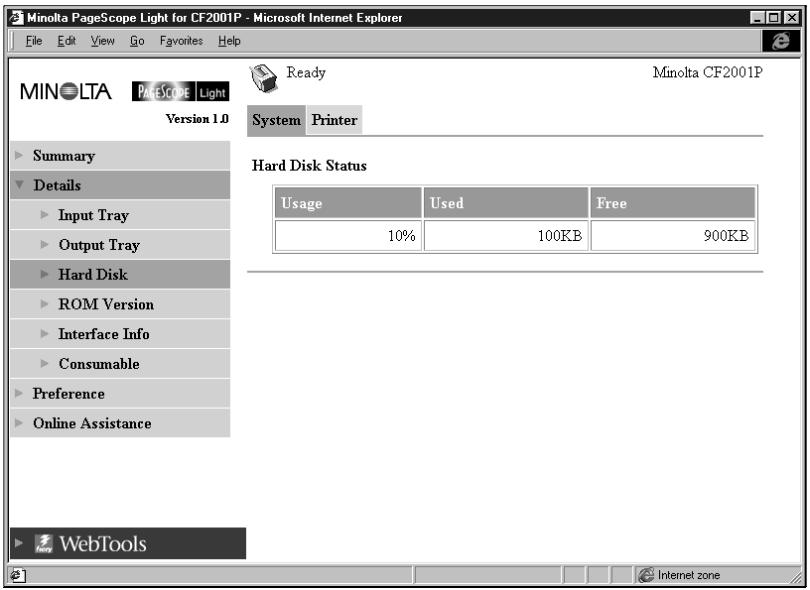
Task: Click the Version 1.0 text
Action: (x=197, y=119)
